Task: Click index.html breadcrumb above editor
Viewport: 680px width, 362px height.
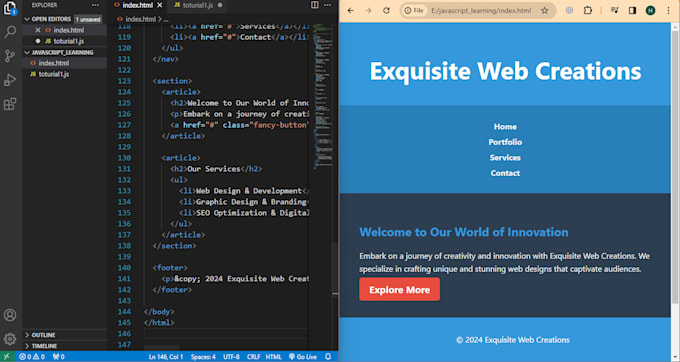Action: coord(140,19)
